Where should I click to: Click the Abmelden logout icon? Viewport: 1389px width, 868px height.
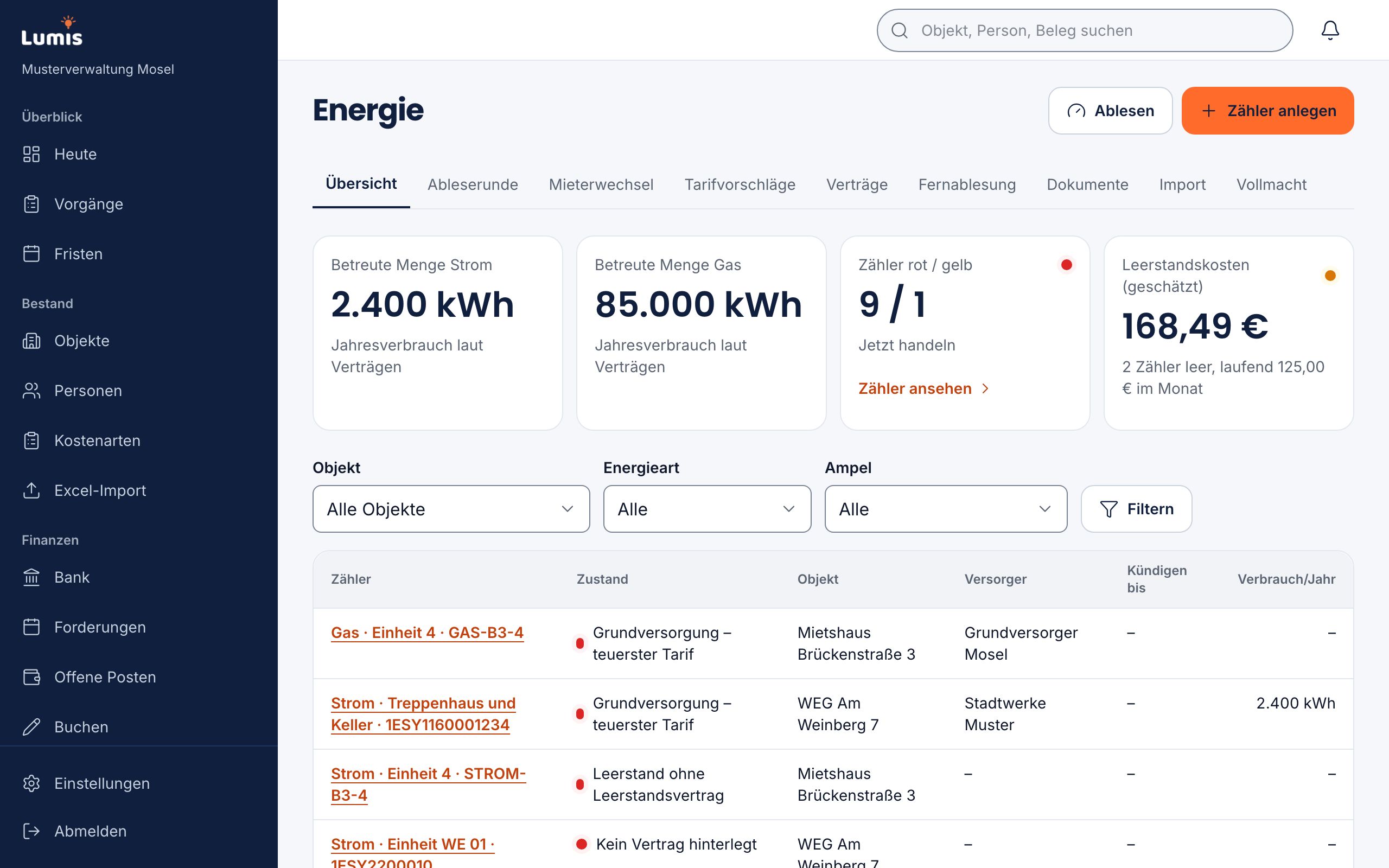point(31,831)
